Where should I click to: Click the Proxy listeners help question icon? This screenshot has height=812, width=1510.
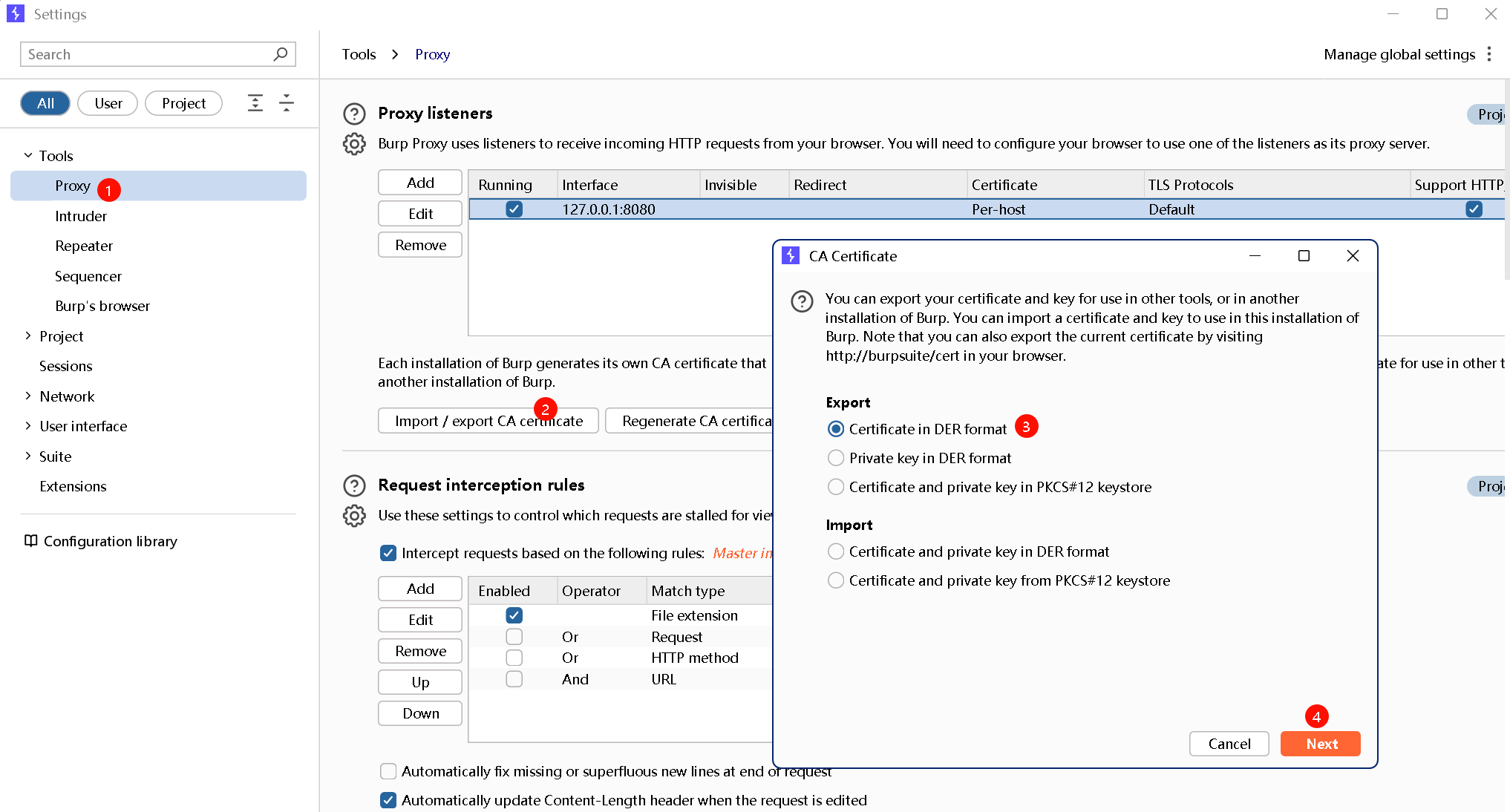(354, 114)
